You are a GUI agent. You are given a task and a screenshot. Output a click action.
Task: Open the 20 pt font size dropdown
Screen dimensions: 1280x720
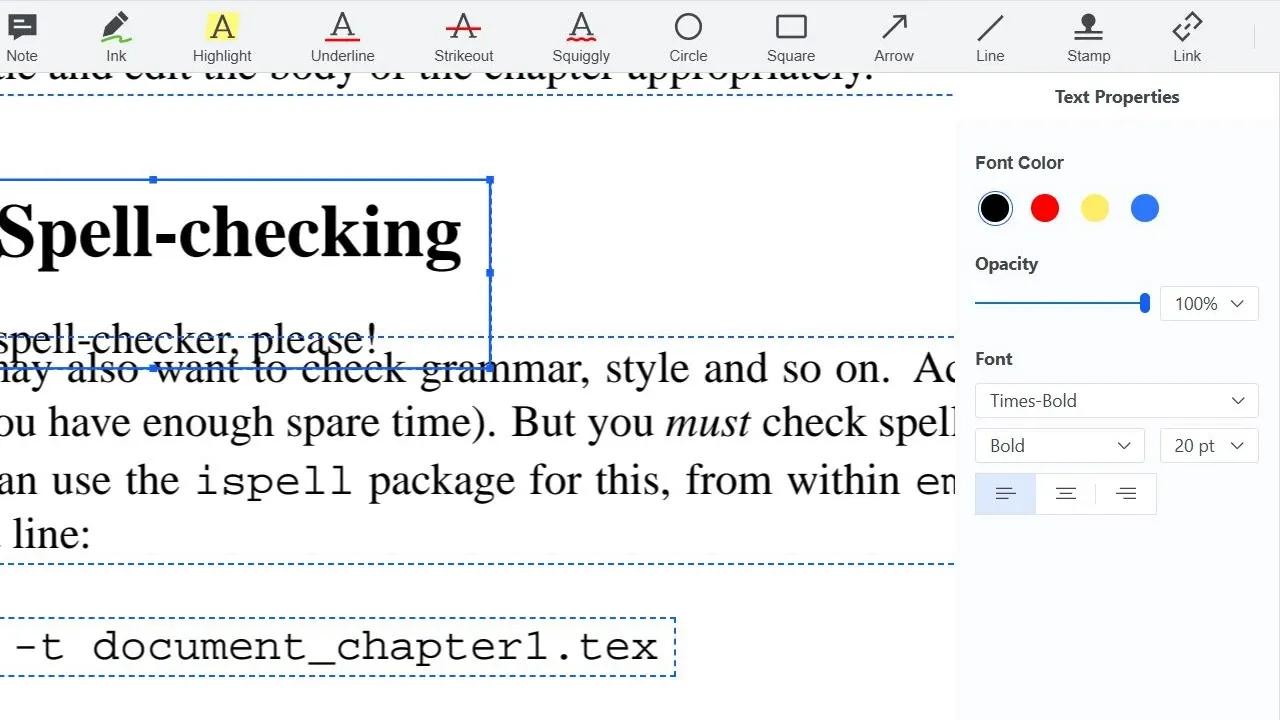coord(1209,445)
